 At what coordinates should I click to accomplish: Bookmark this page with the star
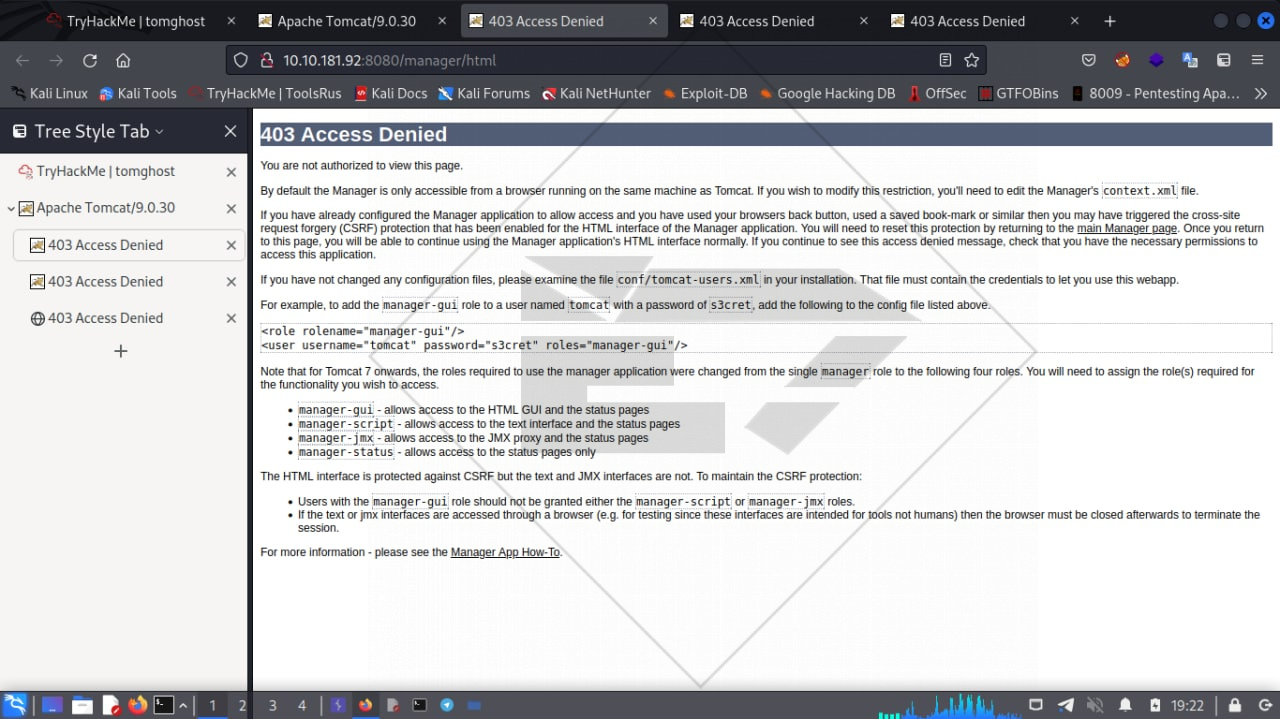[x=971, y=60]
